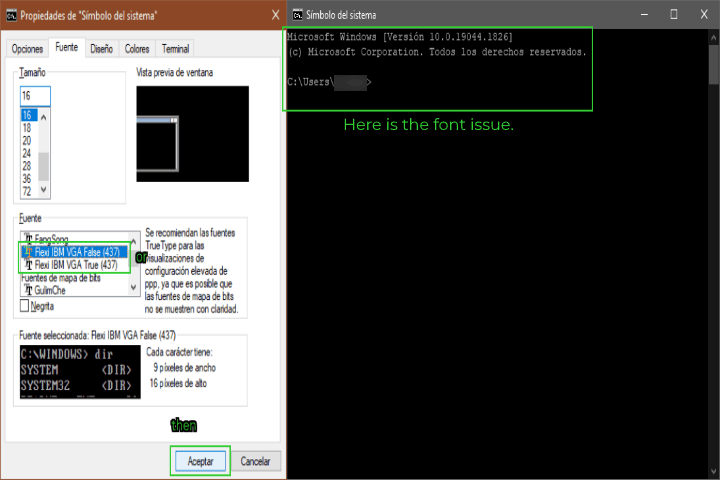
Task: Click font list scroll-down arrow
Action: point(134,287)
